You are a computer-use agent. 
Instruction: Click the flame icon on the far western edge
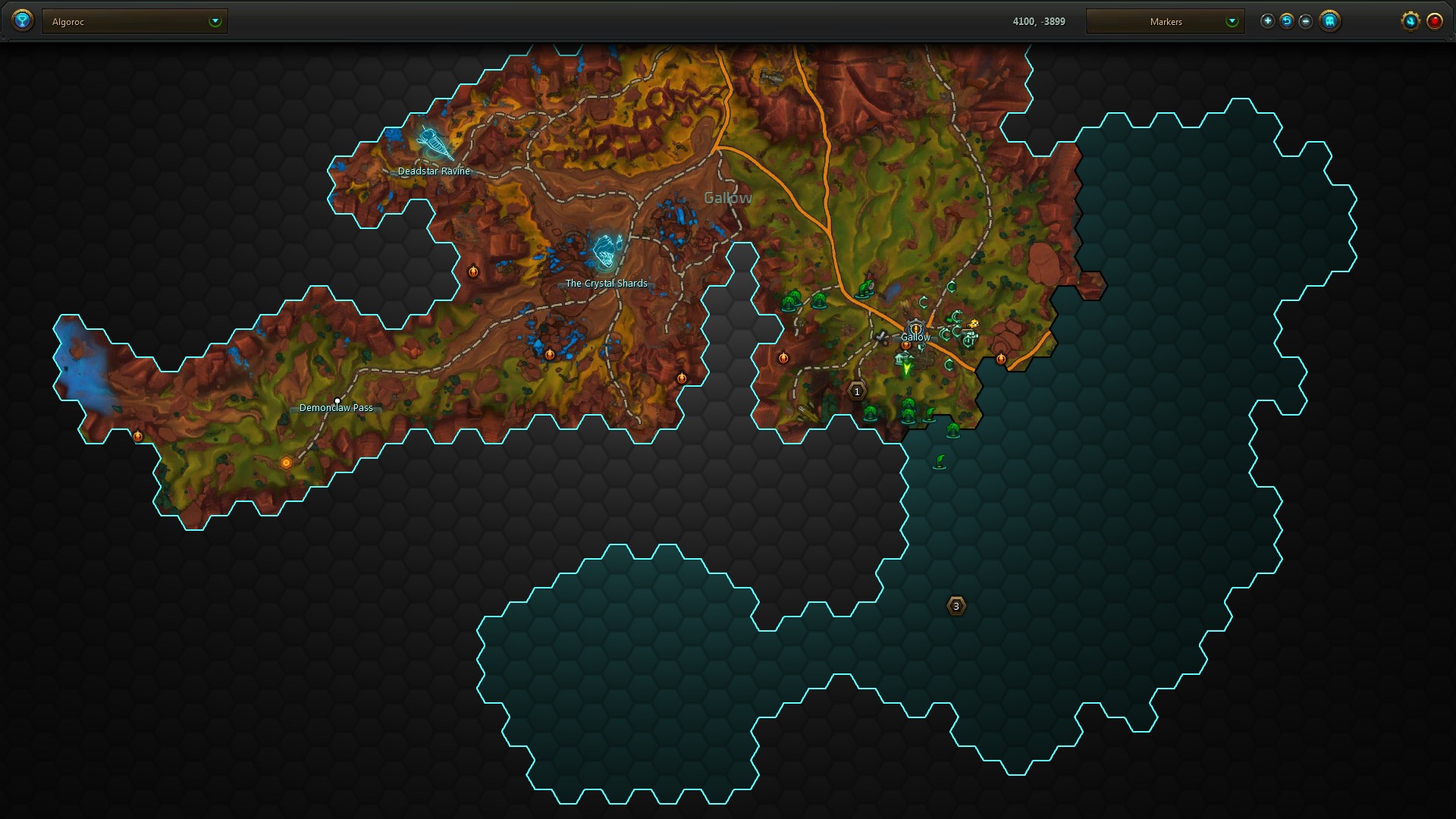point(138,436)
